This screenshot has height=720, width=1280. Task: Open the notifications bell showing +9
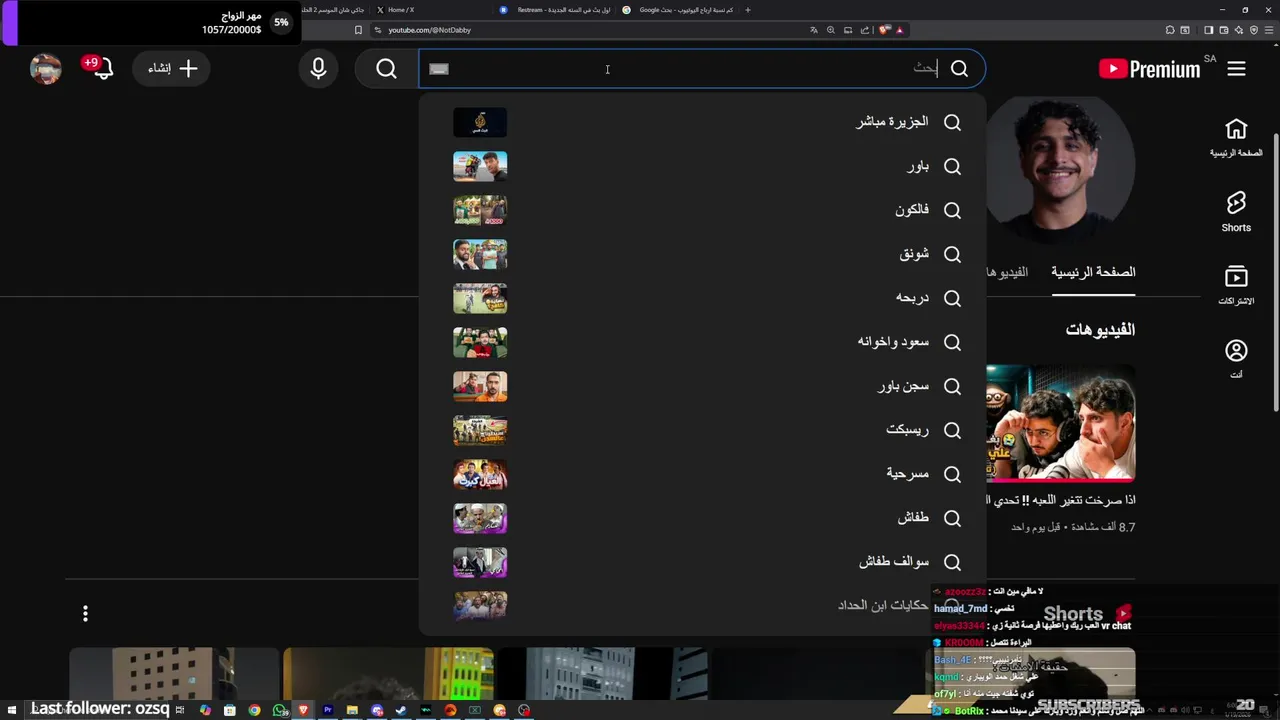(103, 69)
